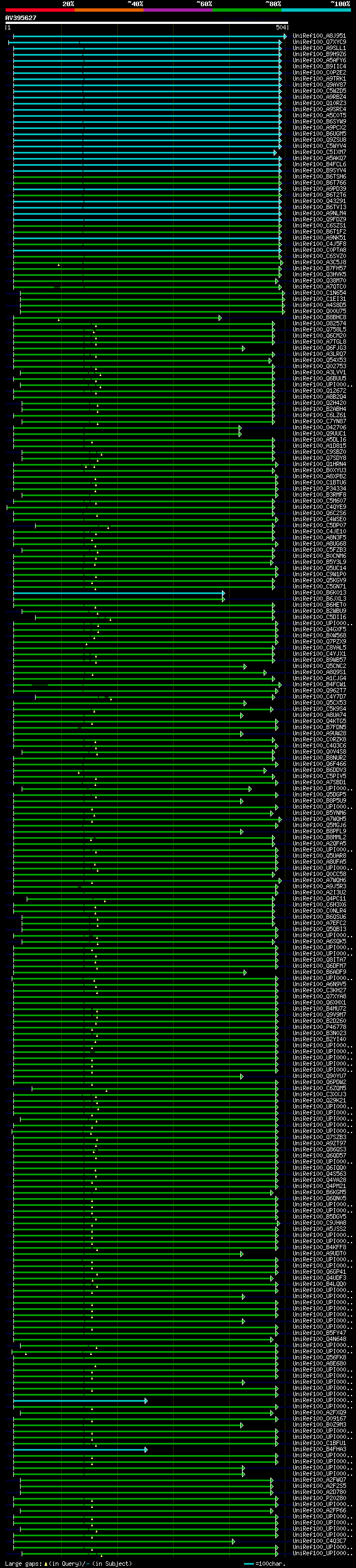Open hit UniRef100_A5AFY6

coord(319,60)
